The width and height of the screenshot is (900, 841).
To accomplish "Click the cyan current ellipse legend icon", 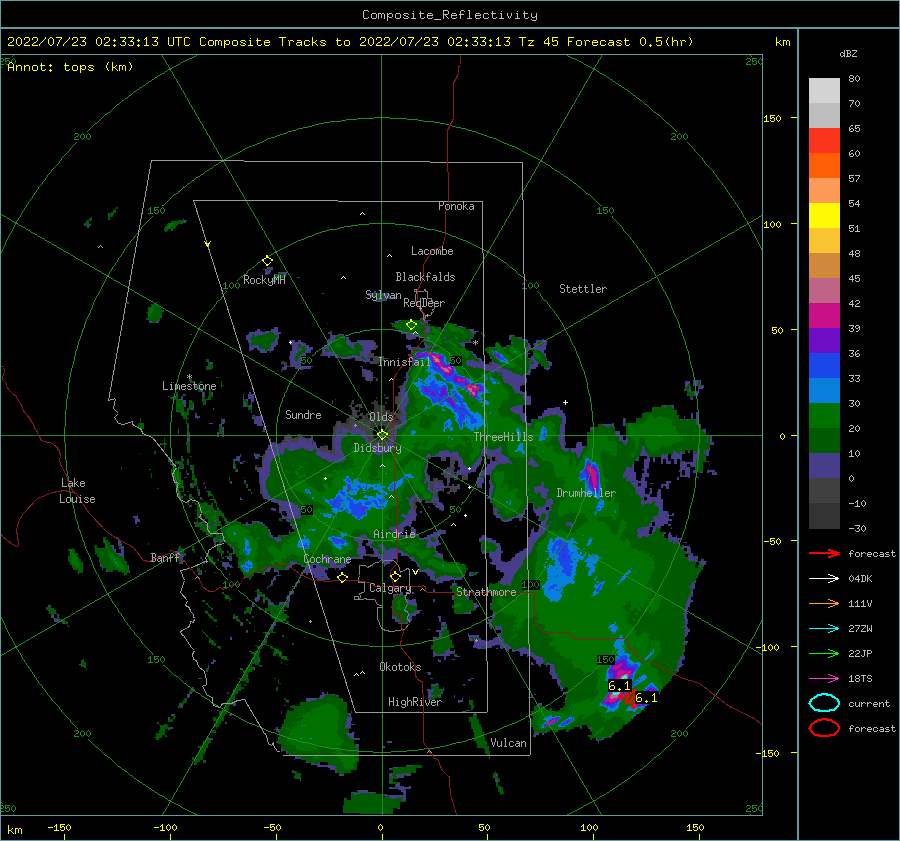I will pyautogui.click(x=824, y=703).
